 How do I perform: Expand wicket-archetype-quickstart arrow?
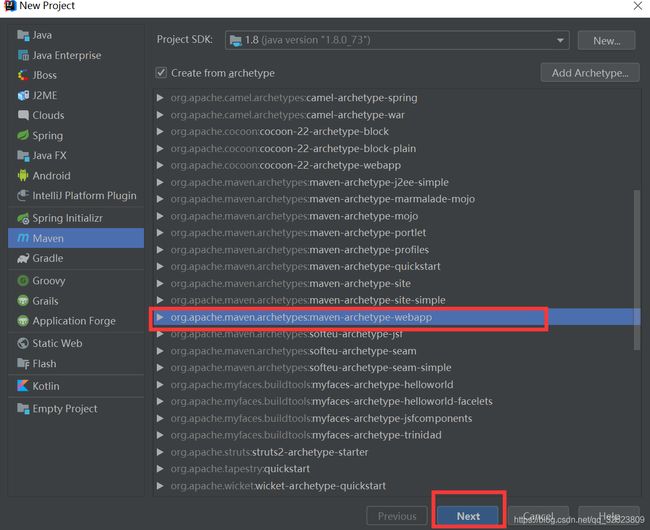[x=160, y=486]
